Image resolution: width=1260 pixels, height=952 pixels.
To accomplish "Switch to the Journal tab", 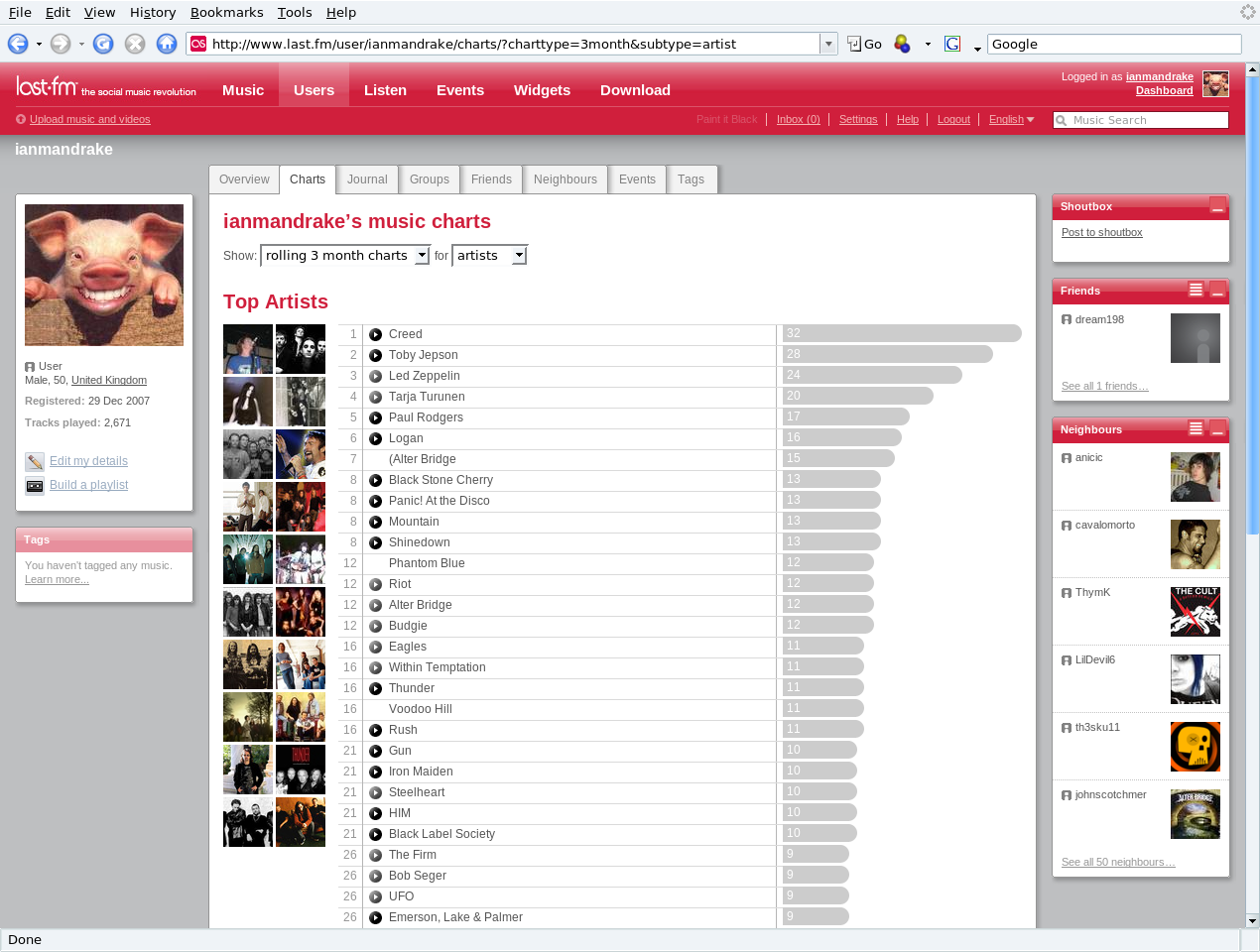I will point(367,179).
